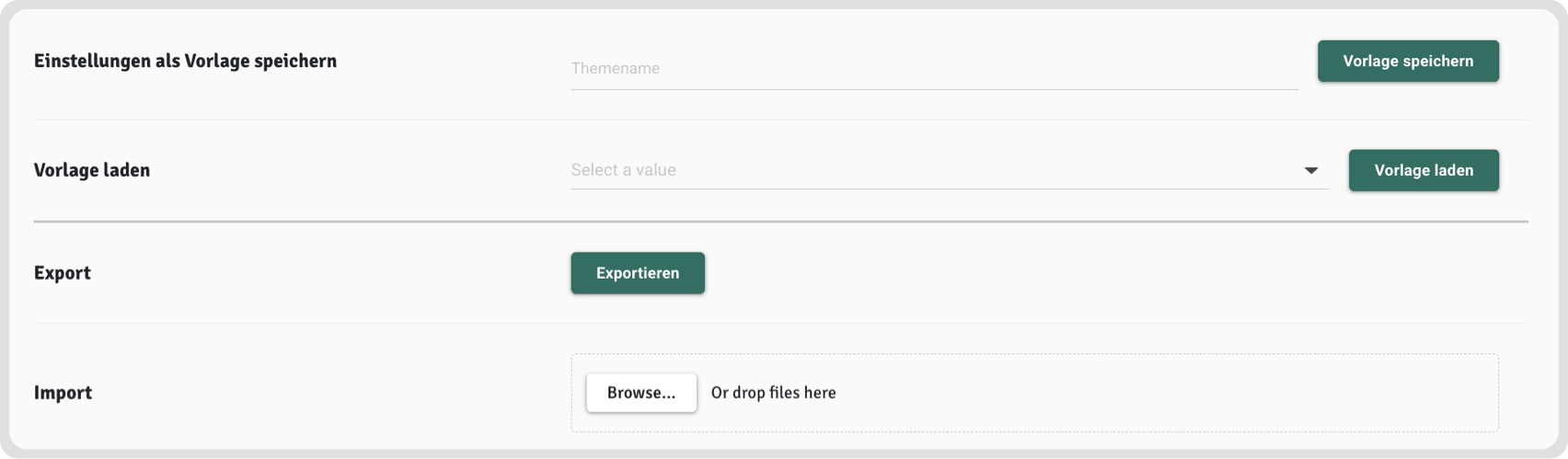Click the 'Export' section label

62,273
